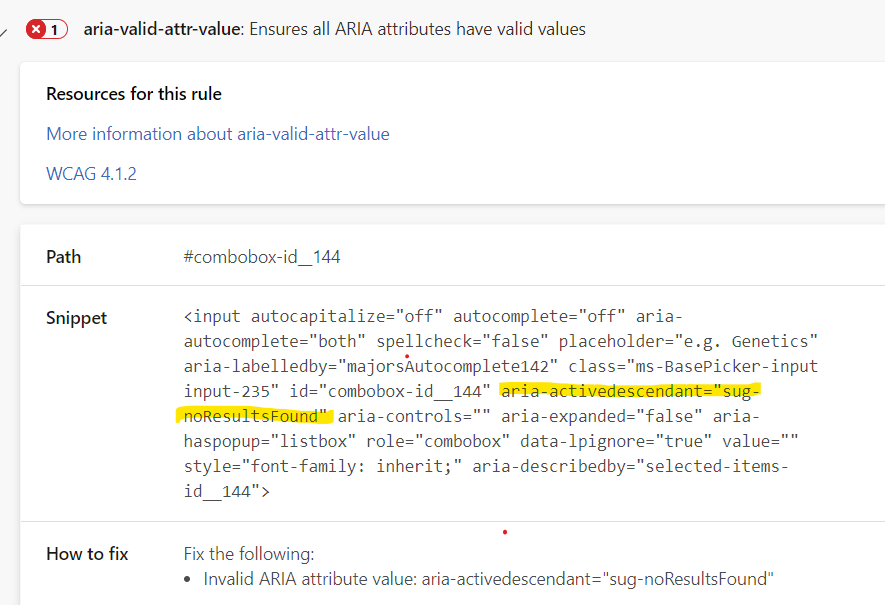This screenshot has width=885, height=605.
Task: Click the red dot marker above How to fix
Action: click(505, 534)
